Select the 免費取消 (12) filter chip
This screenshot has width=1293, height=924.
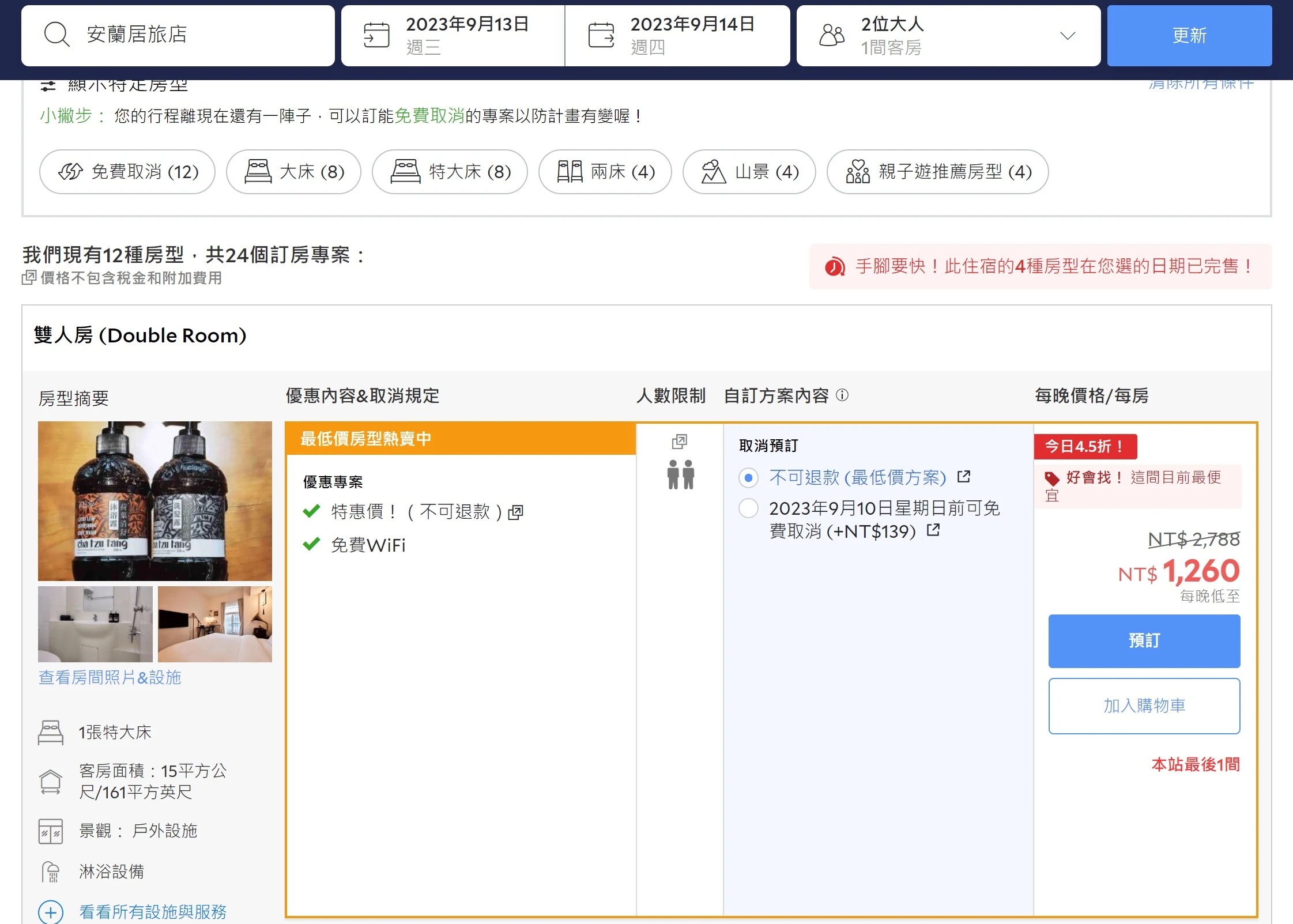pos(127,172)
